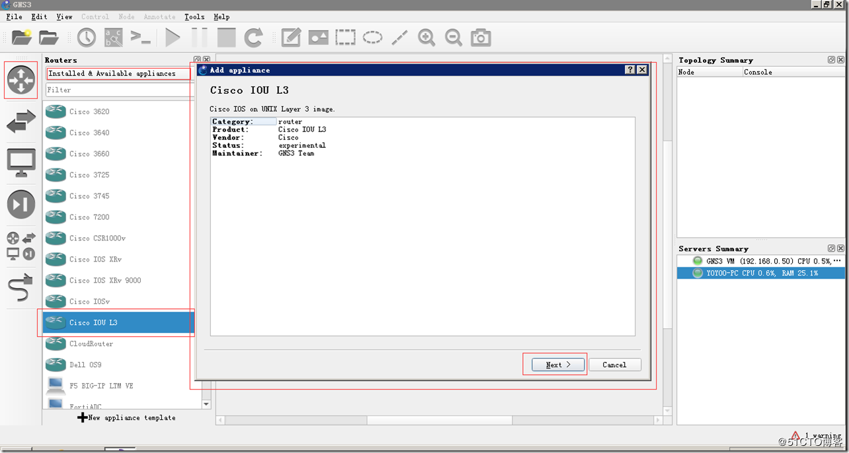Select the Draw rectangle tool
The image size is (849, 453).
tap(345, 37)
